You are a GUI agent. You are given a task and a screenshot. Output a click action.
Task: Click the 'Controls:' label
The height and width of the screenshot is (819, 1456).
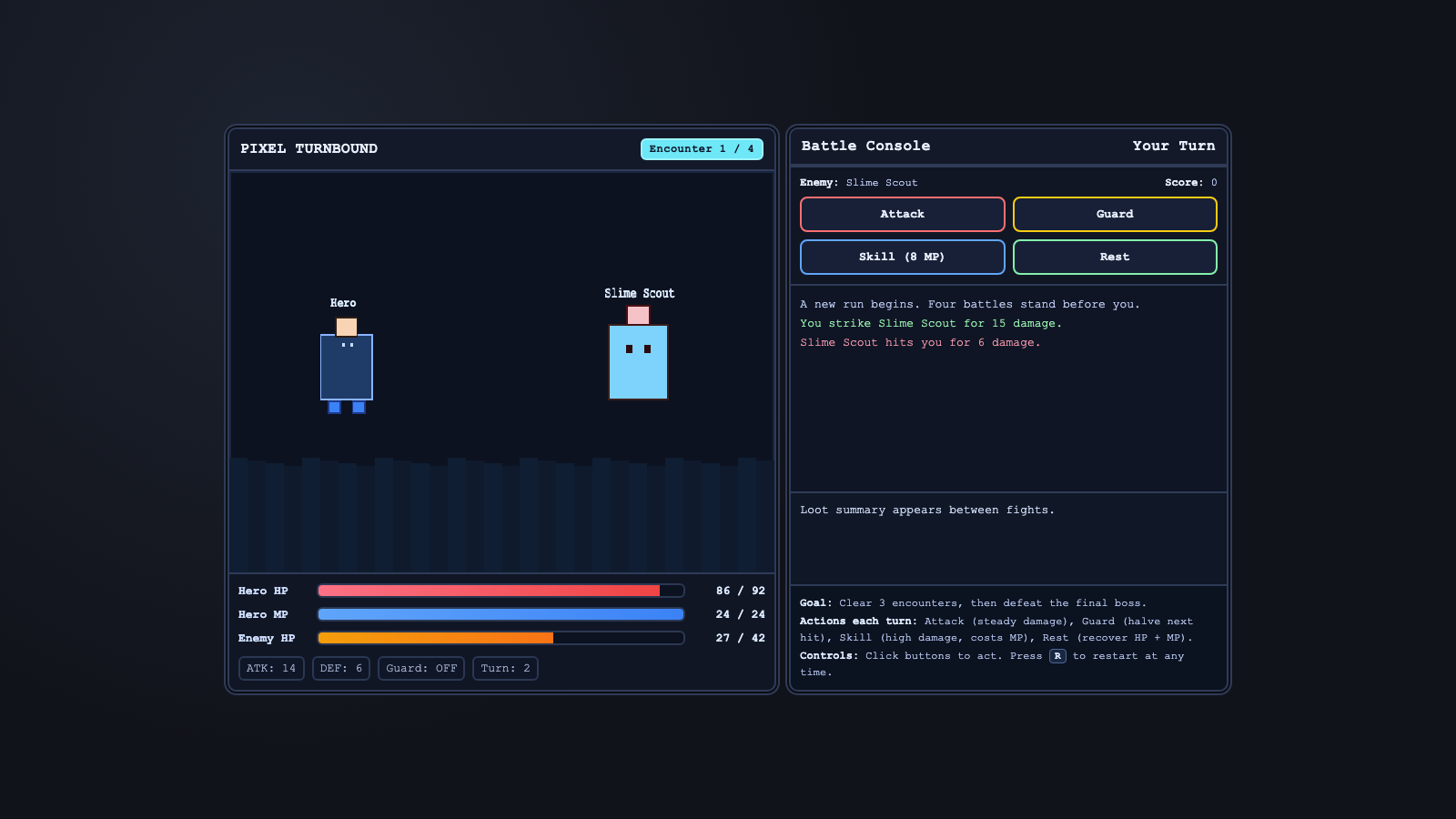click(x=829, y=656)
